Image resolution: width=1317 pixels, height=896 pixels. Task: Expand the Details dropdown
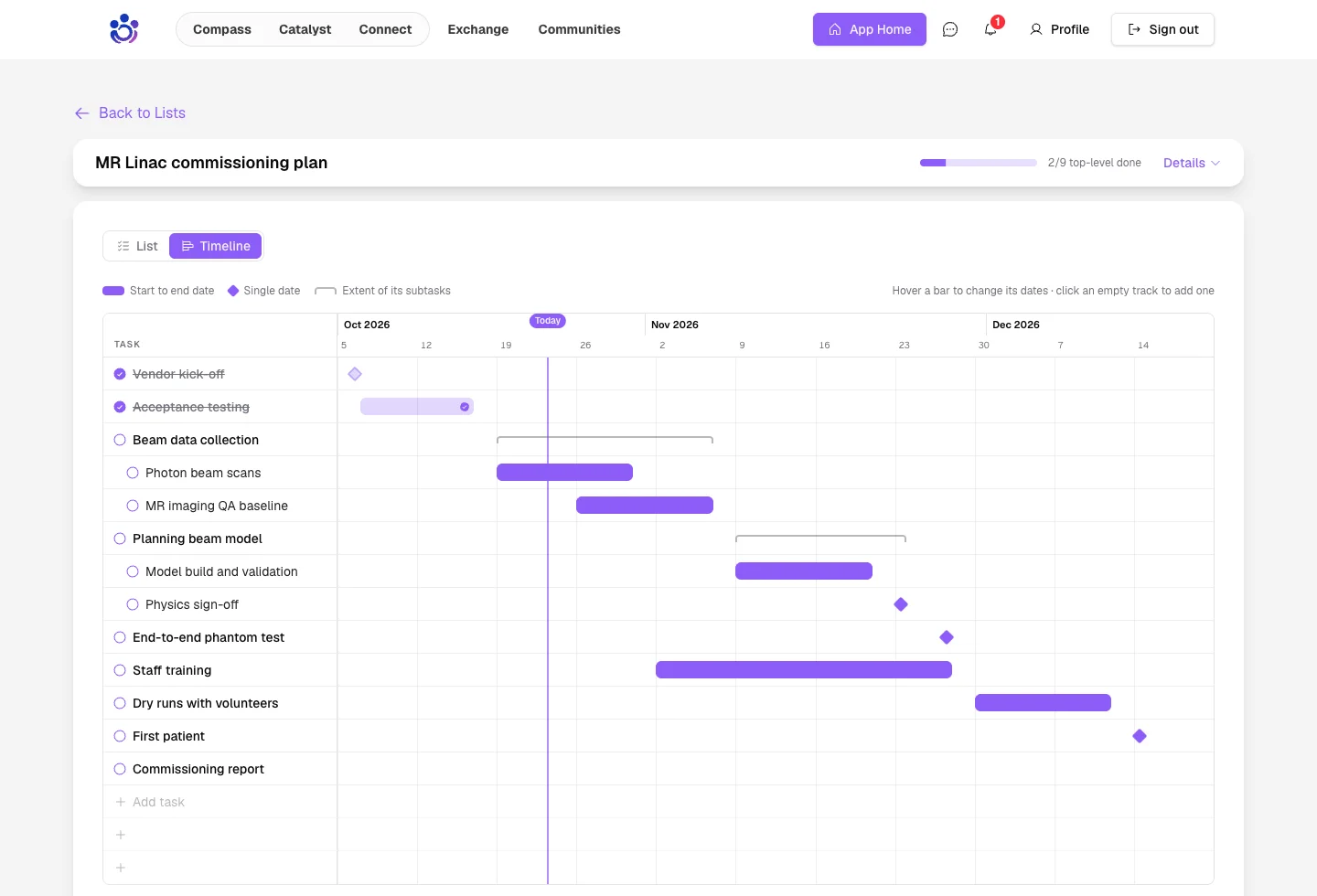coord(1192,163)
